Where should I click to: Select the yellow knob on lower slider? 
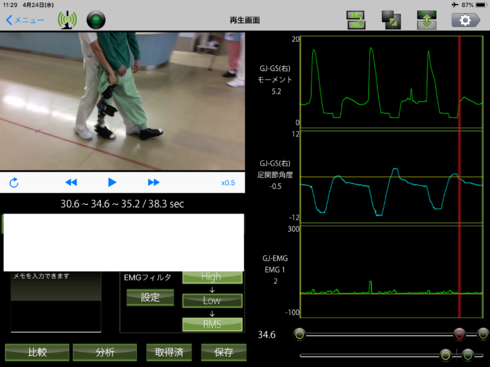tap(445, 355)
